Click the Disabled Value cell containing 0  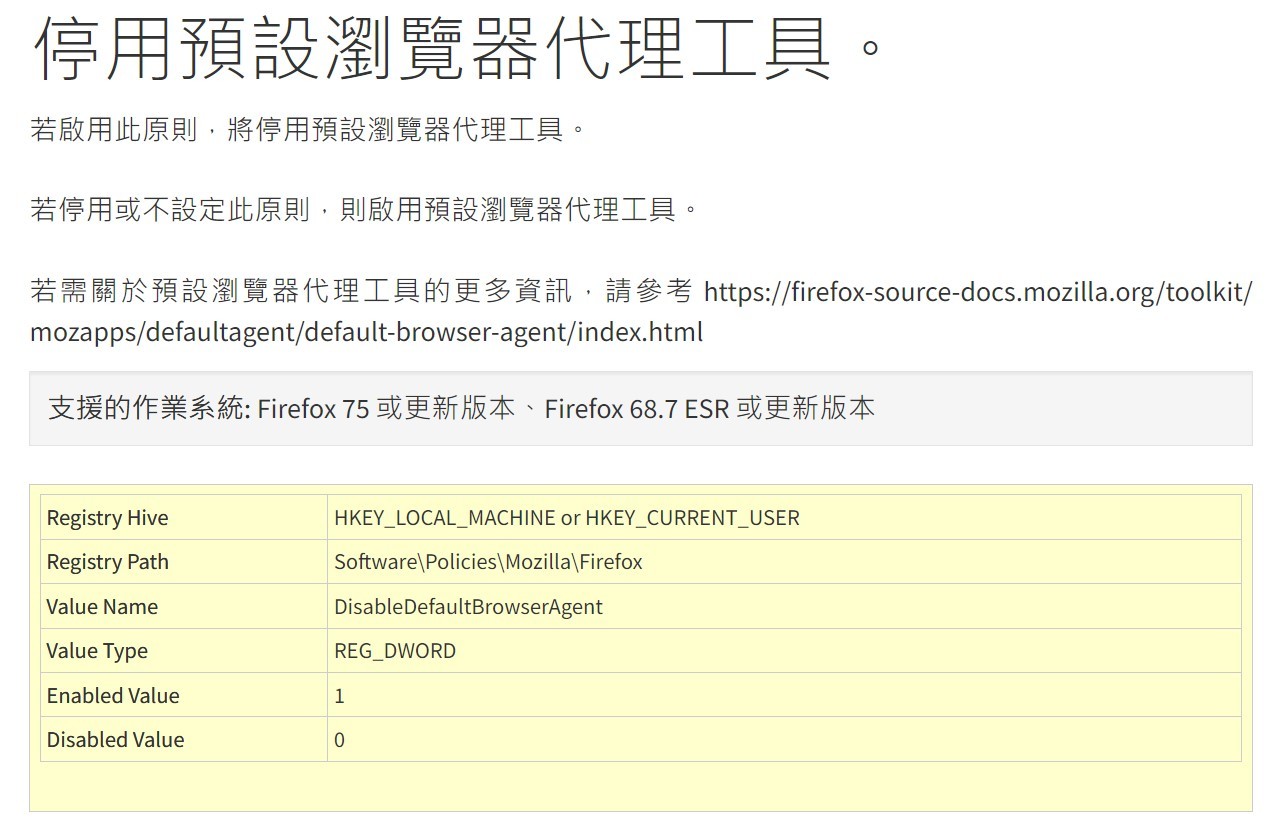click(784, 740)
